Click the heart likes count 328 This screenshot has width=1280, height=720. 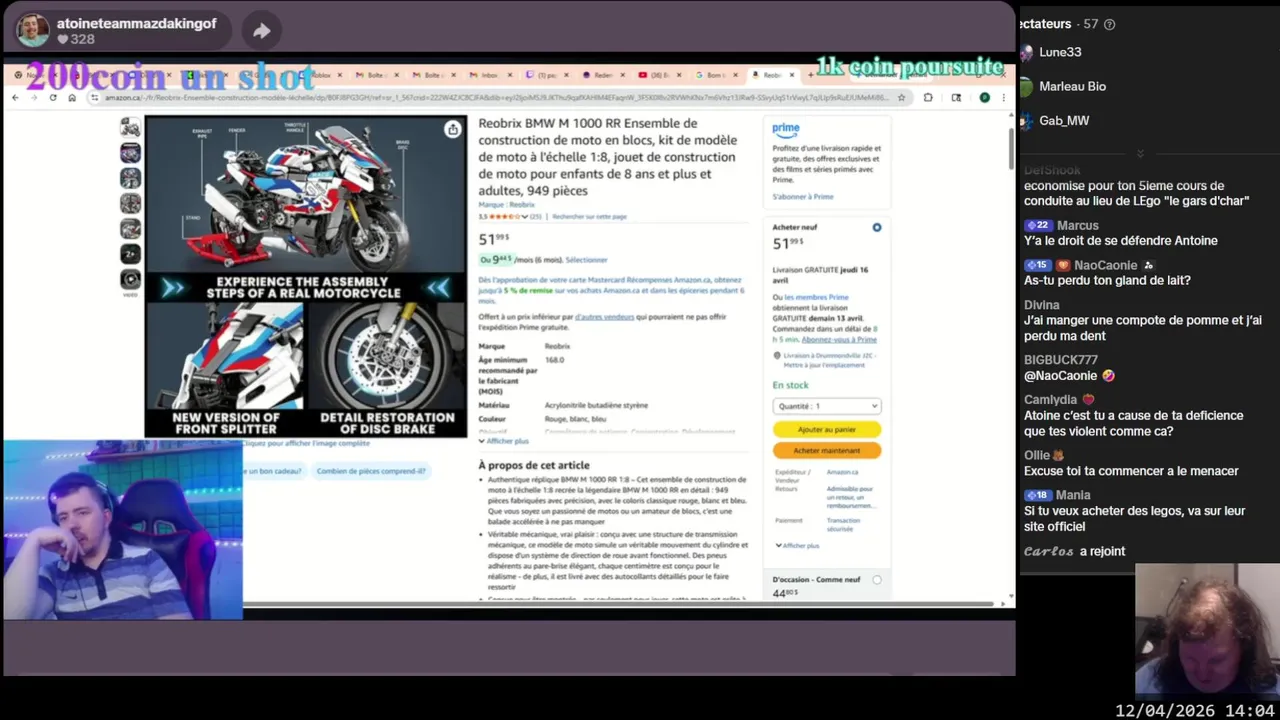point(75,40)
